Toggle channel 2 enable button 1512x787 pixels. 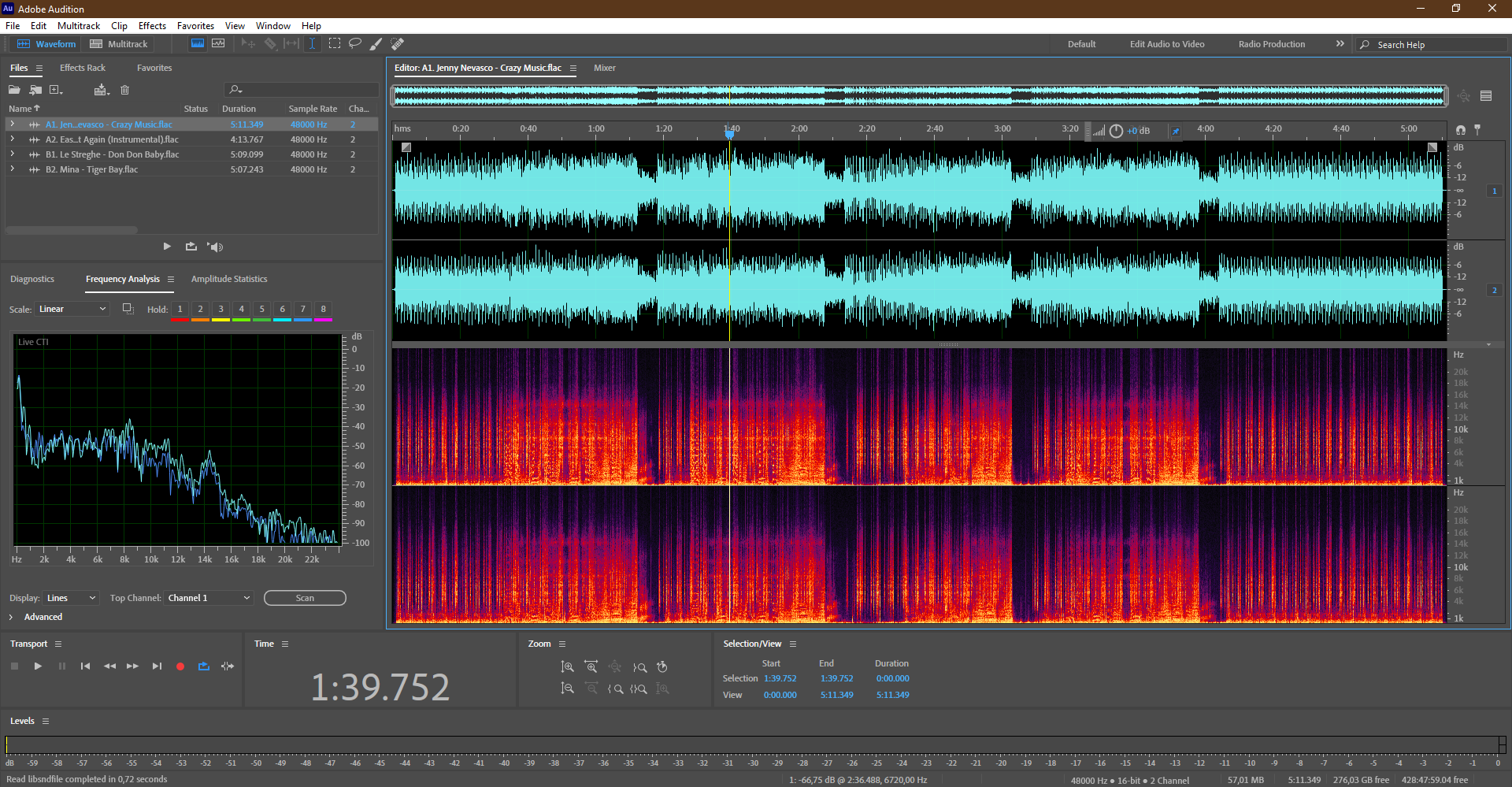click(1494, 290)
